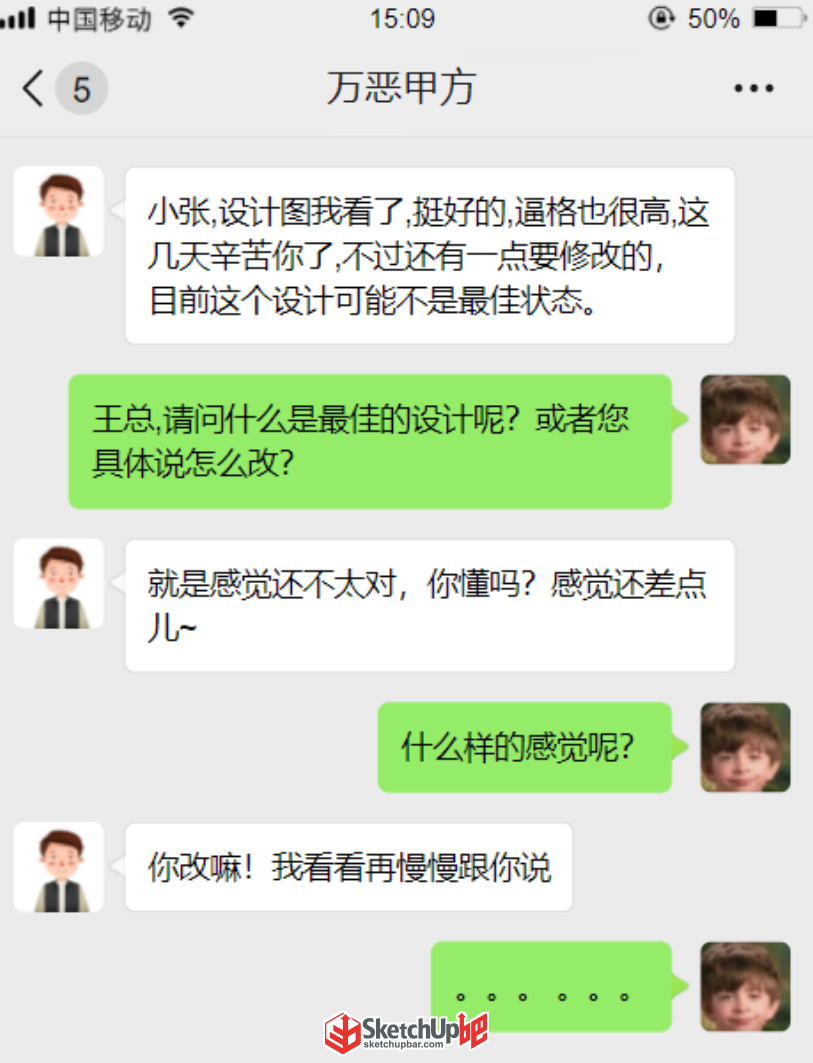813x1063 pixels.
Task: Tap the white bubble 你改嘛!我看看再慢慢跟你说
Action: pos(349,867)
